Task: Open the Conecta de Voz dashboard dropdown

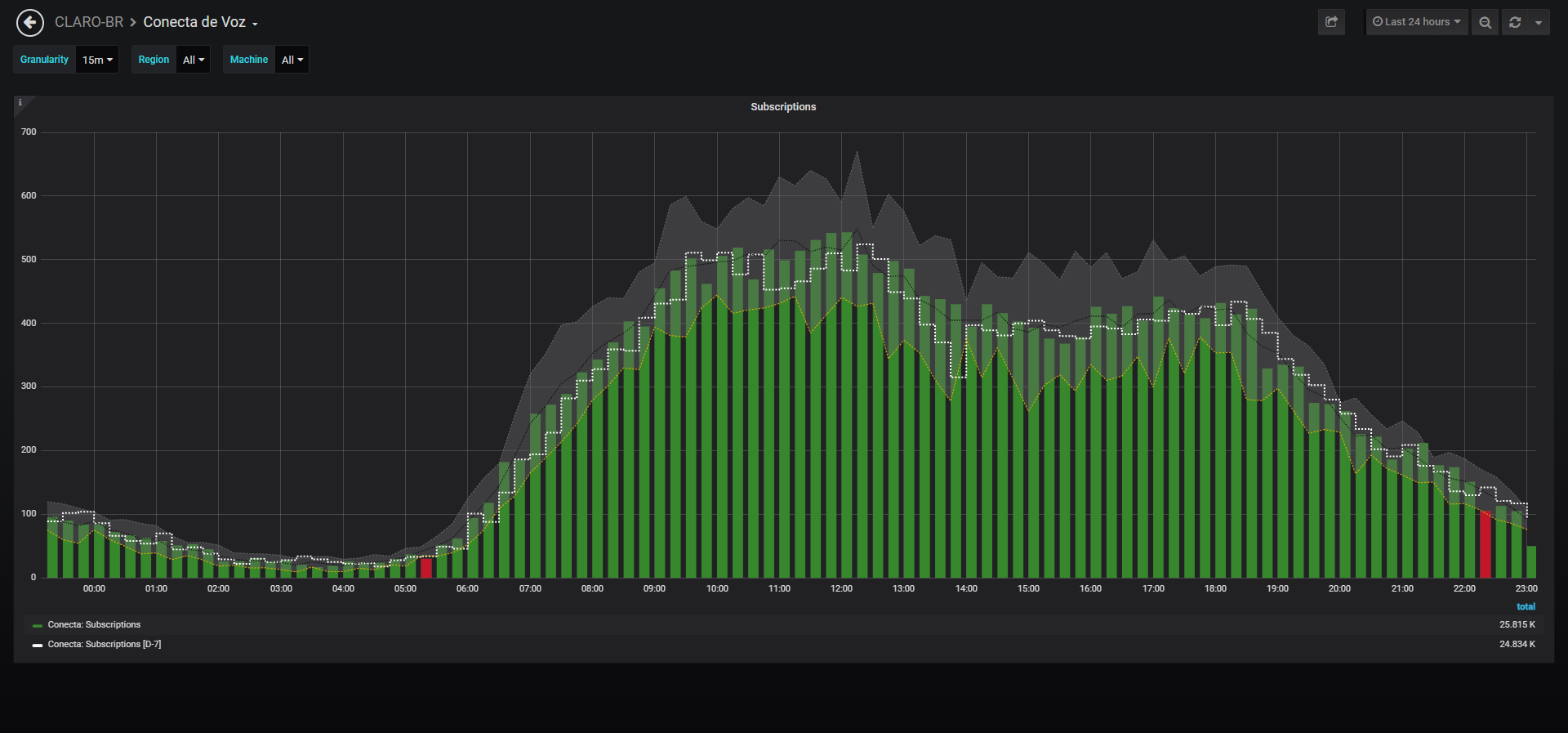Action: click(x=200, y=22)
